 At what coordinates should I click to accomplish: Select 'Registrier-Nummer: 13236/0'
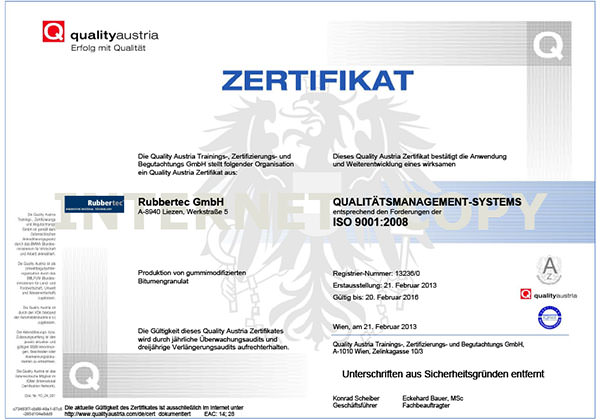pos(376,273)
